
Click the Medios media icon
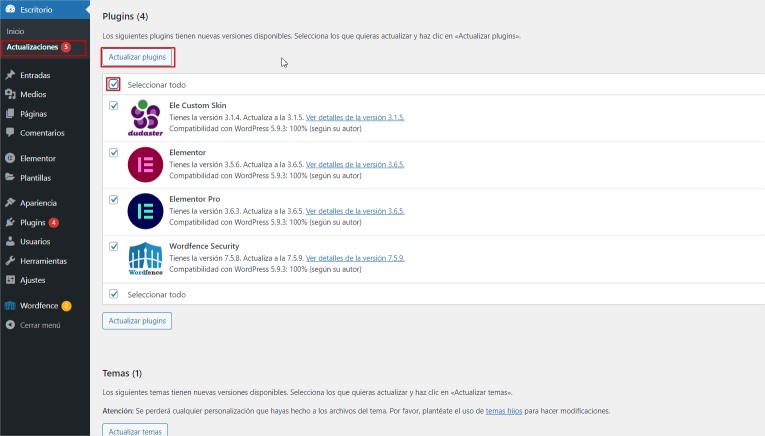(10, 94)
